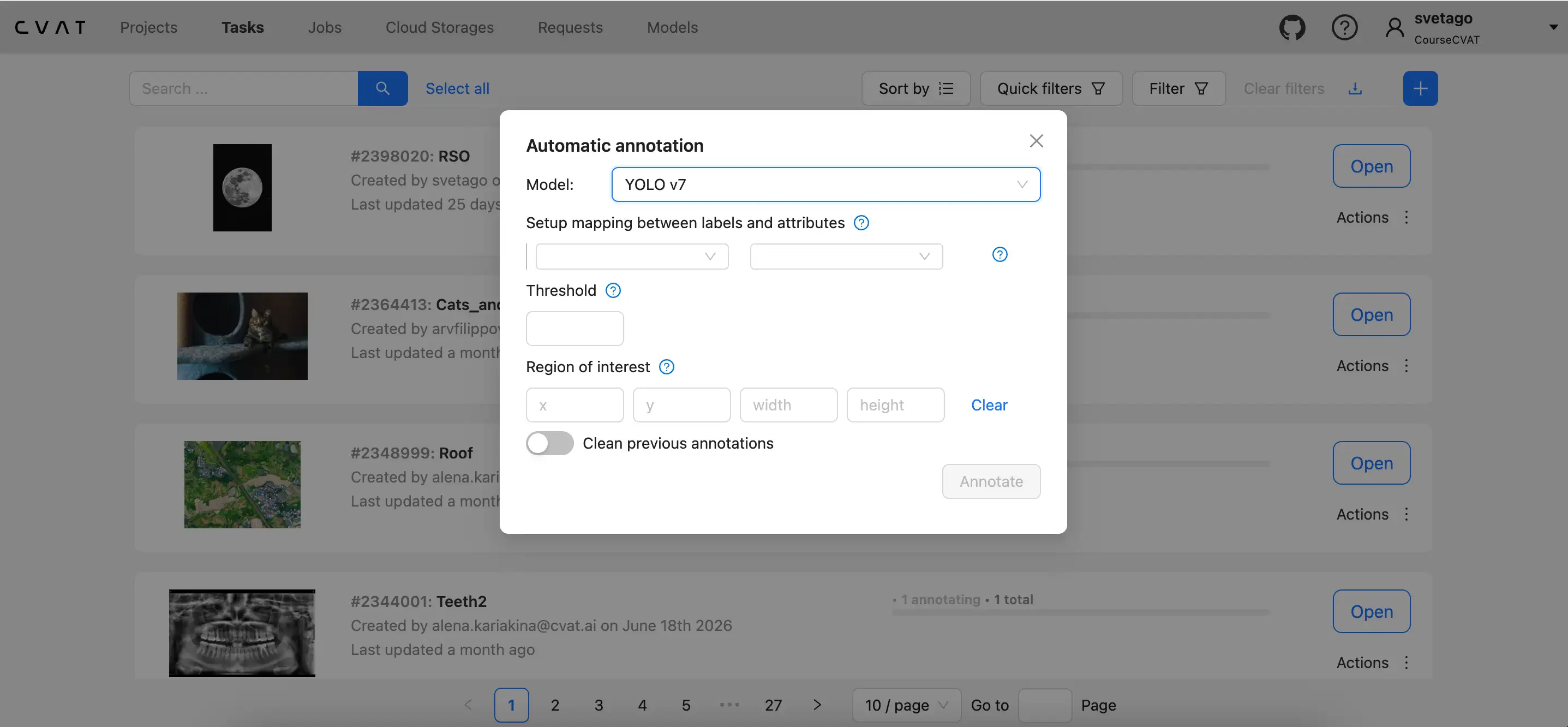
Task: Close the Automatic annotation dialog
Action: (x=1037, y=141)
